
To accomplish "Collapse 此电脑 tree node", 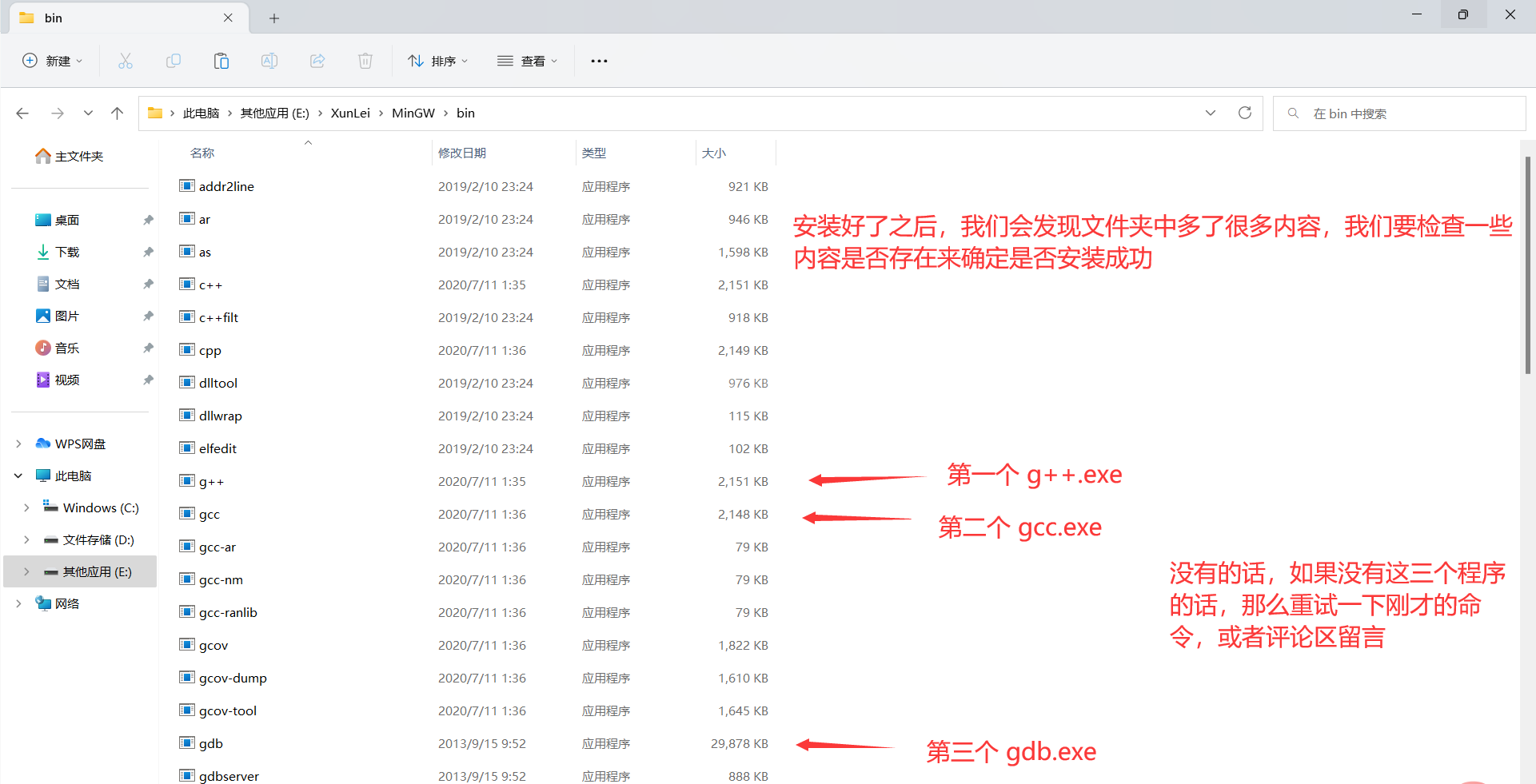I will [x=18, y=476].
